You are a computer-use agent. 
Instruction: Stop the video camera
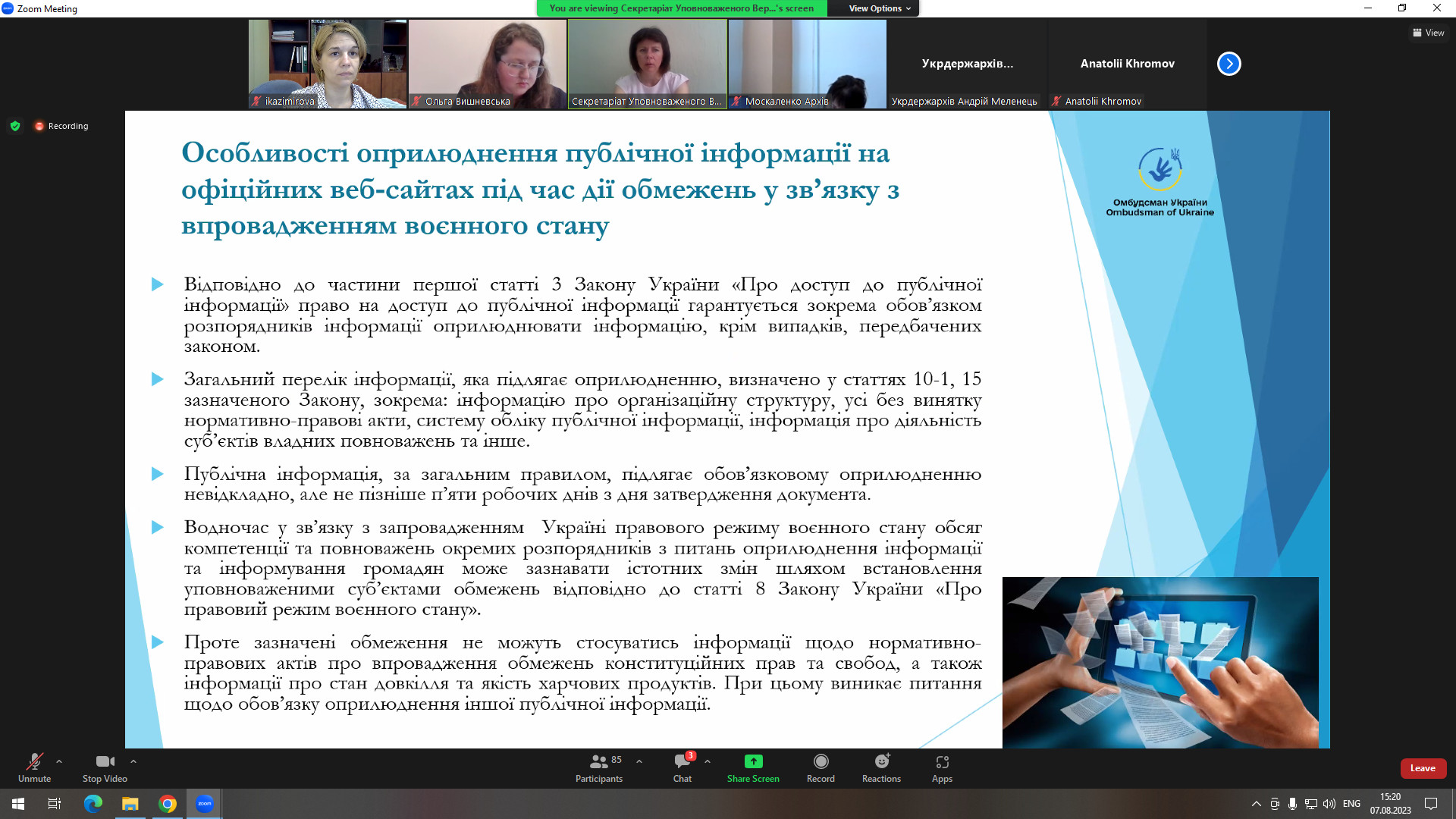pos(105,767)
